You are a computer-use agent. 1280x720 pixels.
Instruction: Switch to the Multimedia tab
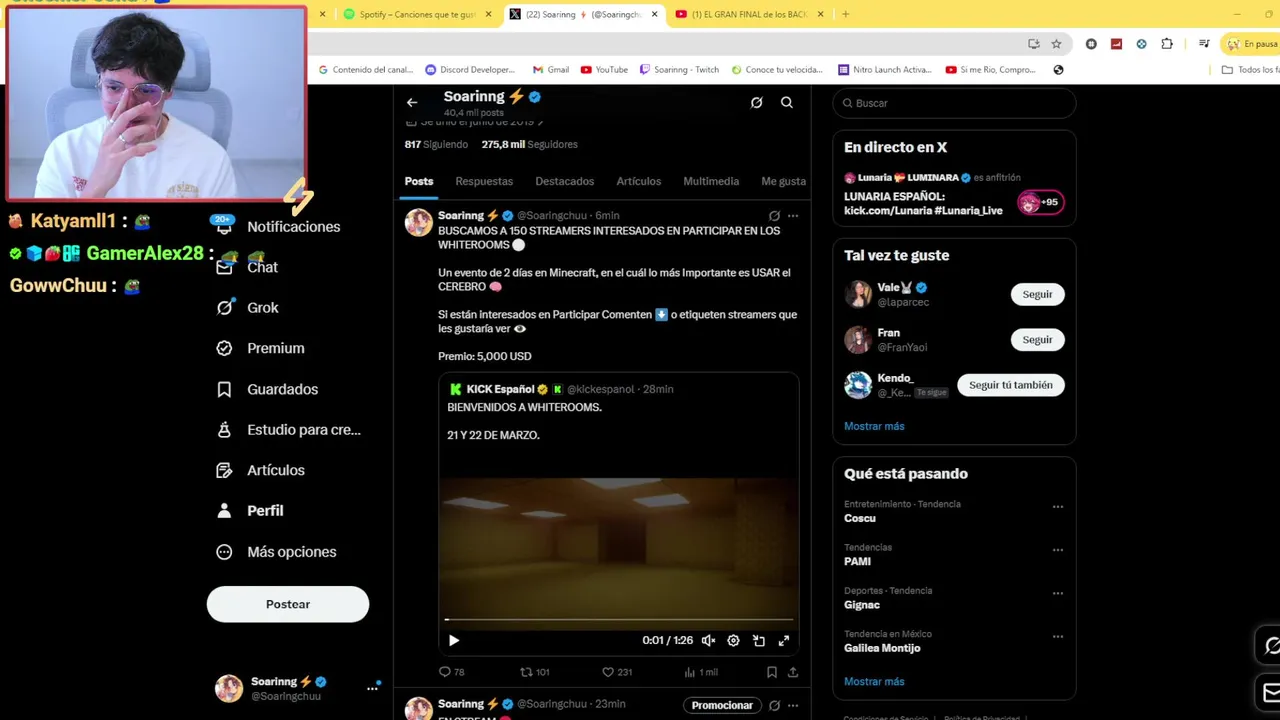click(x=711, y=181)
